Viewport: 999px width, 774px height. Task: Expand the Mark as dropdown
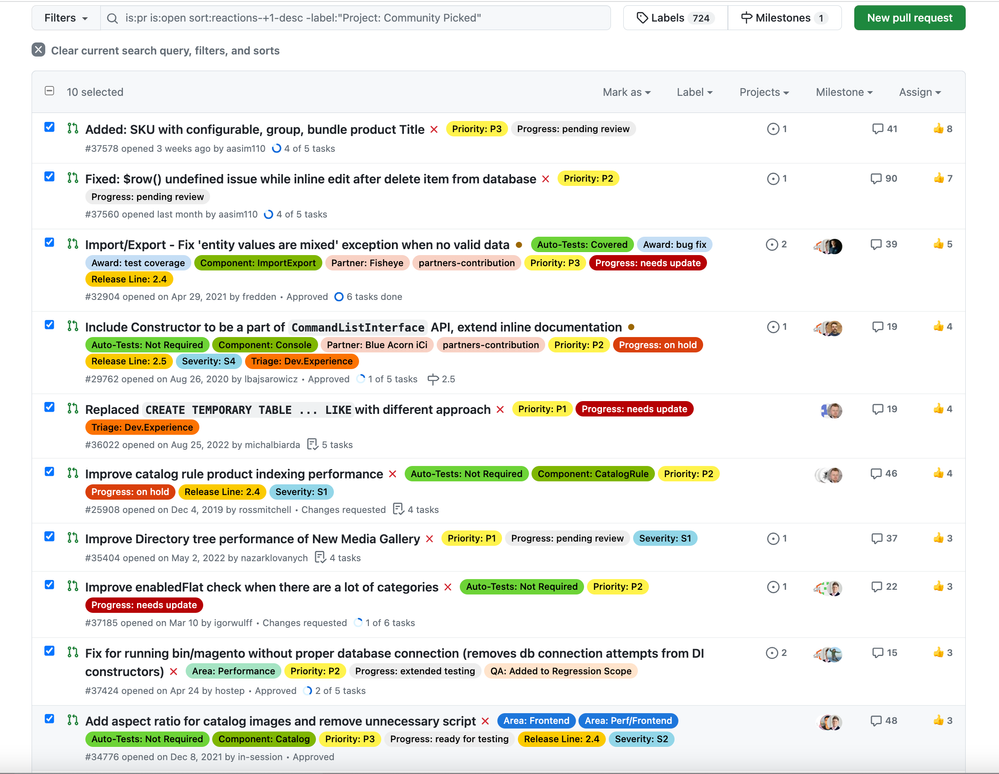click(626, 92)
